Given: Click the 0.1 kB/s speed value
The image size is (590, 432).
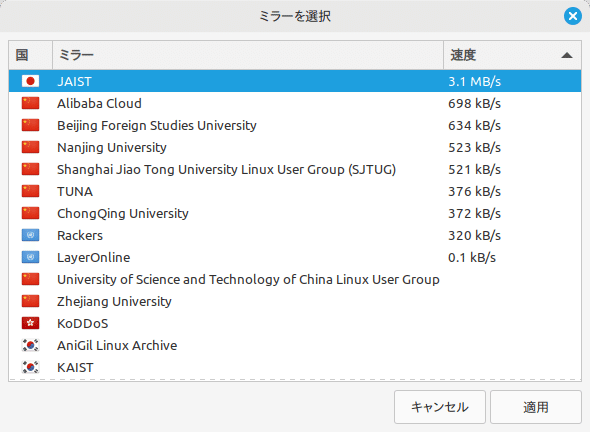Looking at the screenshot, I should [472, 257].
